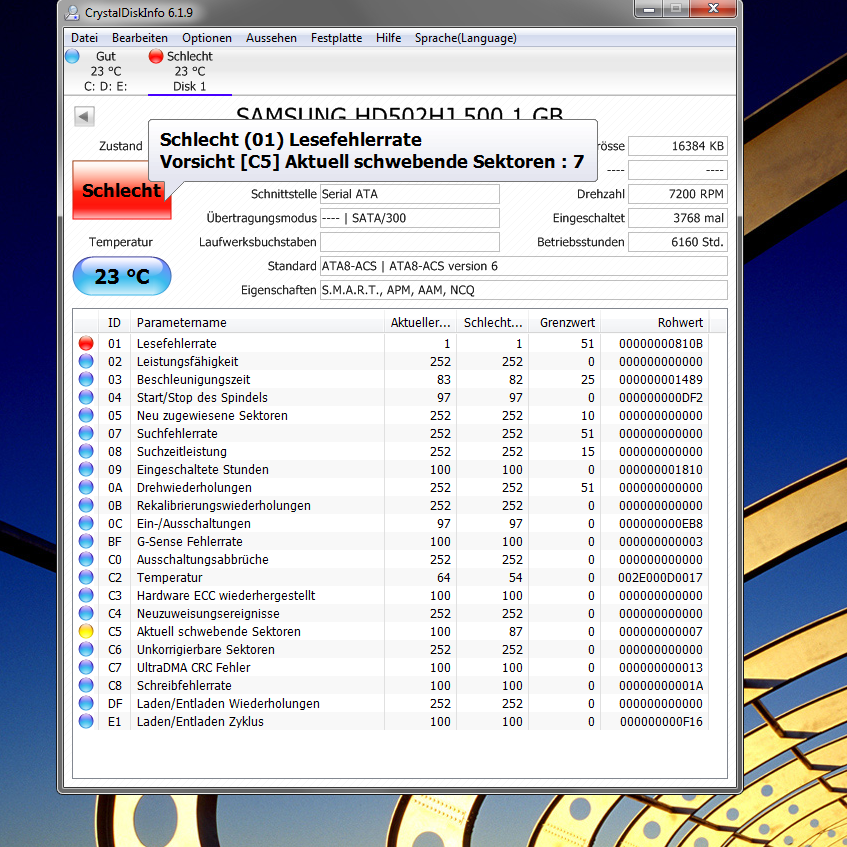
Task: Select raw value 002E000D0017
Action: click(x=660, y=577)
